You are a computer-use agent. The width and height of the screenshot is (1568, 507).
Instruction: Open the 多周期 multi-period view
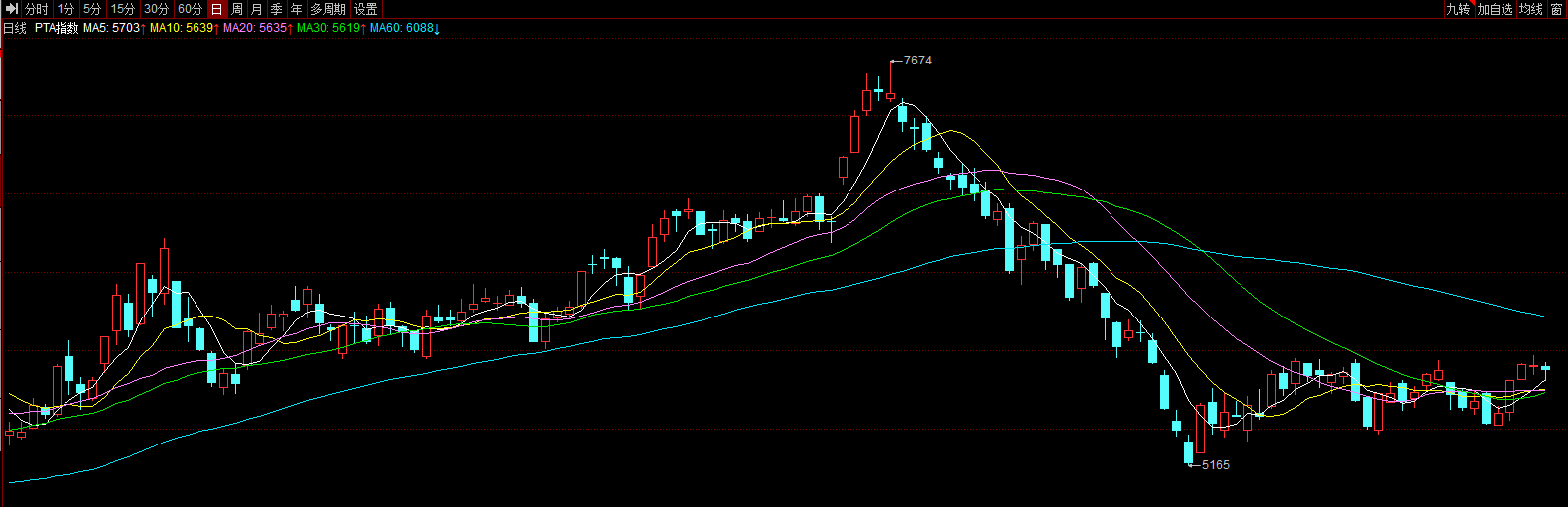coord(328,9)
